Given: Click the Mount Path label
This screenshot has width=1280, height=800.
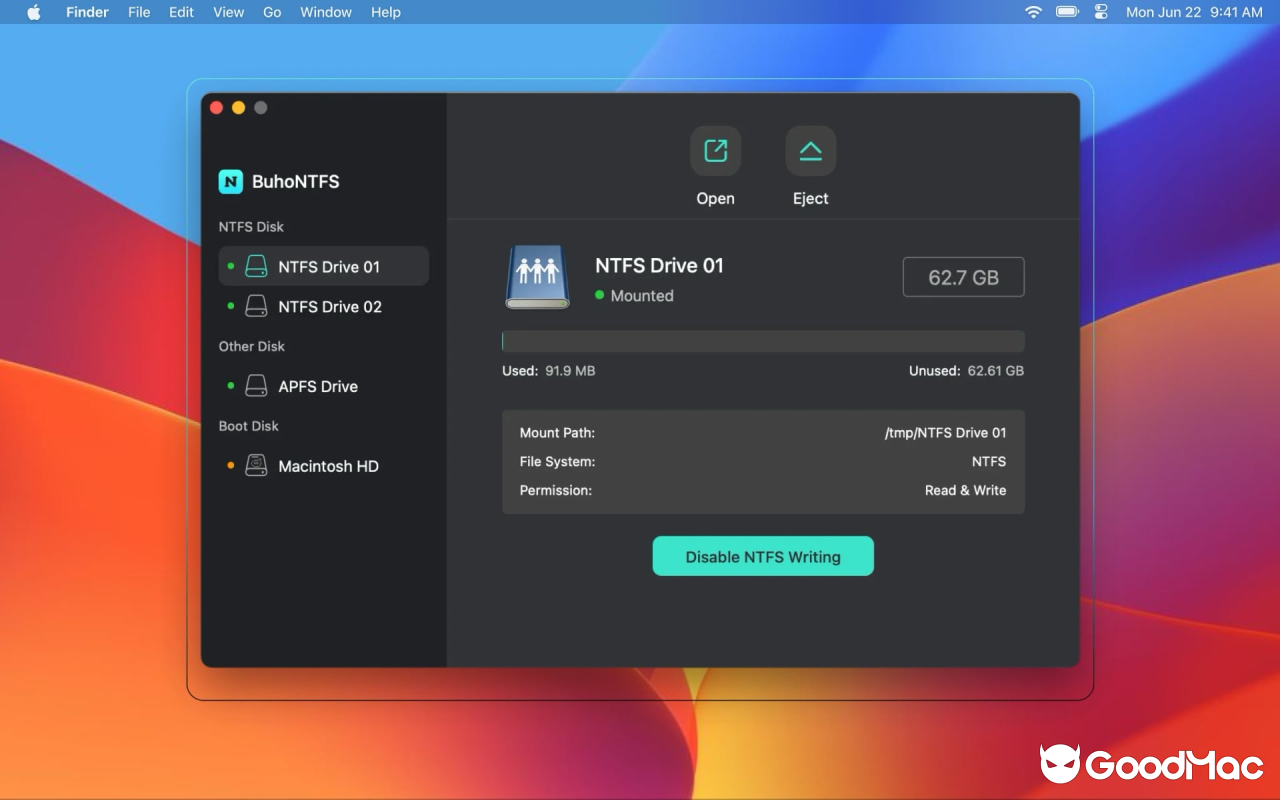Looking at the screenshot, I should (557, 433).
